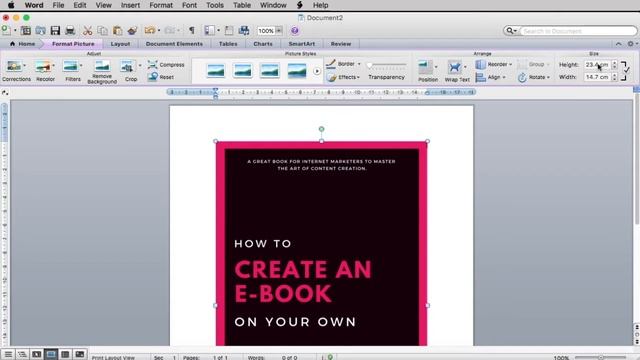Open the Toolbox icon
The image size is (640, 360).
[x=229, y=30]
